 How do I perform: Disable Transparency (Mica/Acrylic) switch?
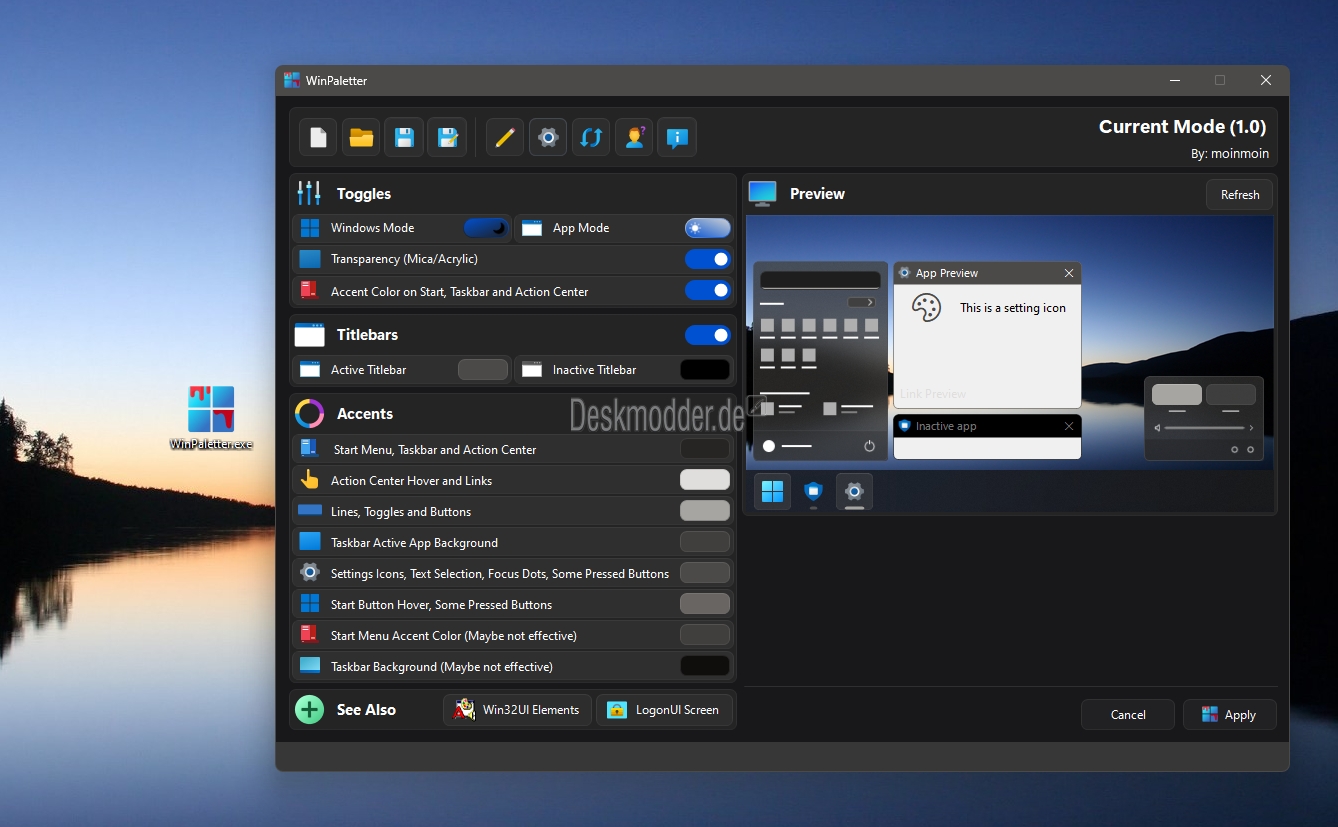coord(708,259)
